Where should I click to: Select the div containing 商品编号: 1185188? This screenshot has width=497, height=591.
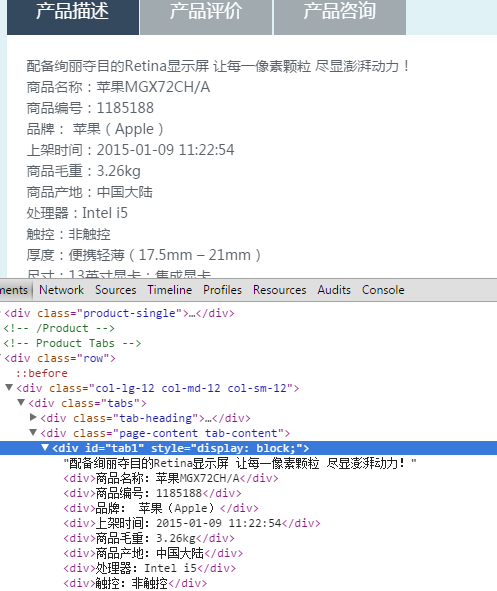pyautogui.click(x=153, y=493)
